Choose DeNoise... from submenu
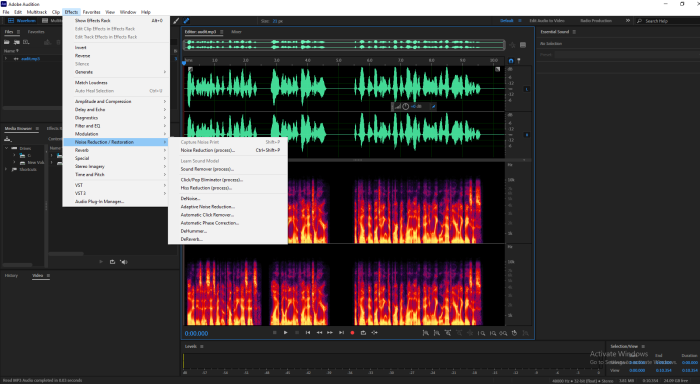 pos(228,199)
